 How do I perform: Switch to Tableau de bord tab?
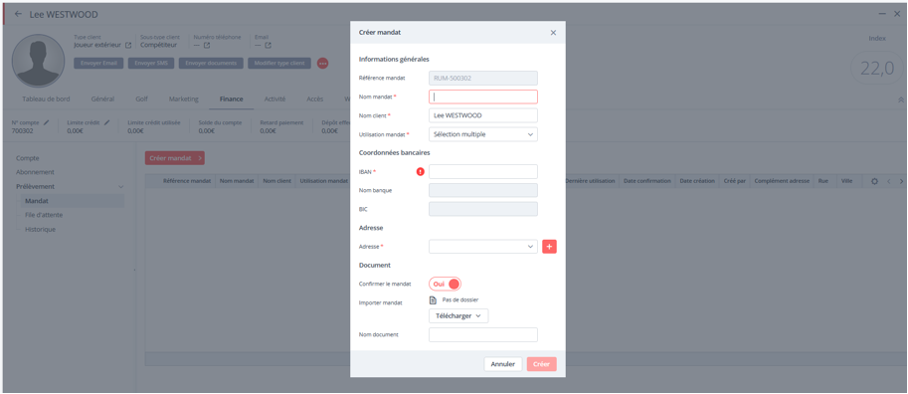coord(46,99)
